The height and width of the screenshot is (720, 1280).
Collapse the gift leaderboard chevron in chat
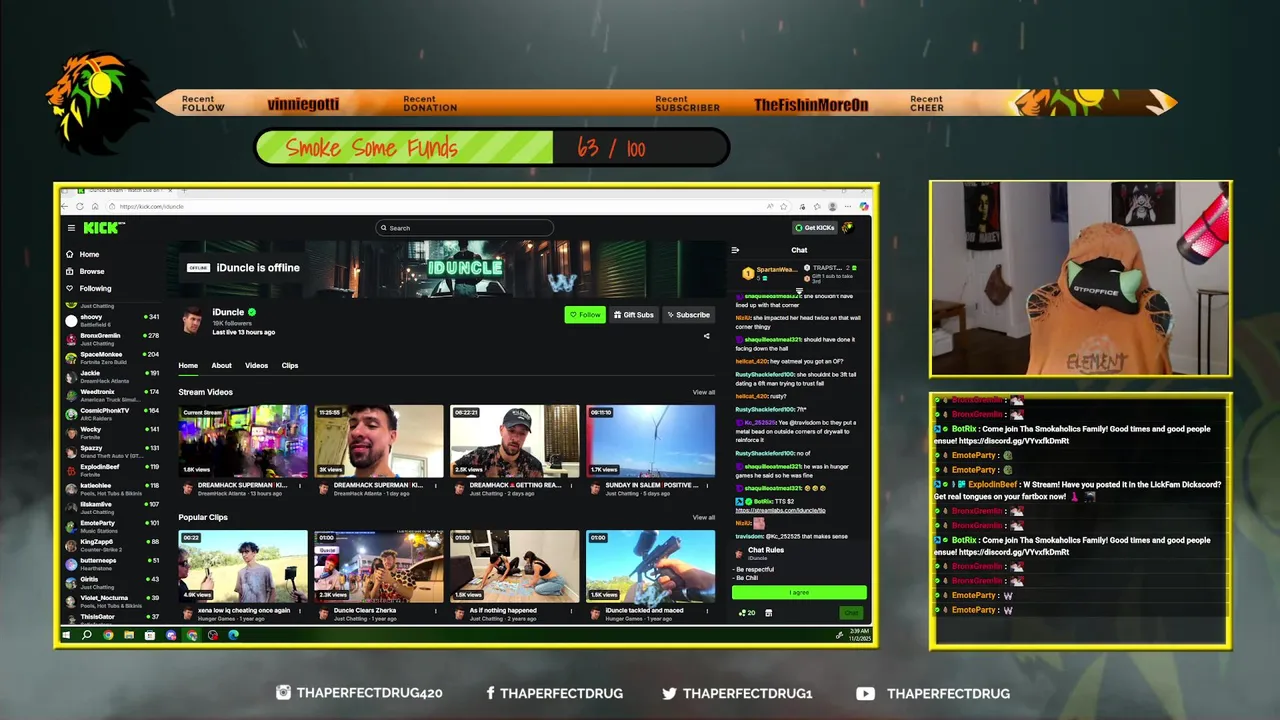[799, 291]
